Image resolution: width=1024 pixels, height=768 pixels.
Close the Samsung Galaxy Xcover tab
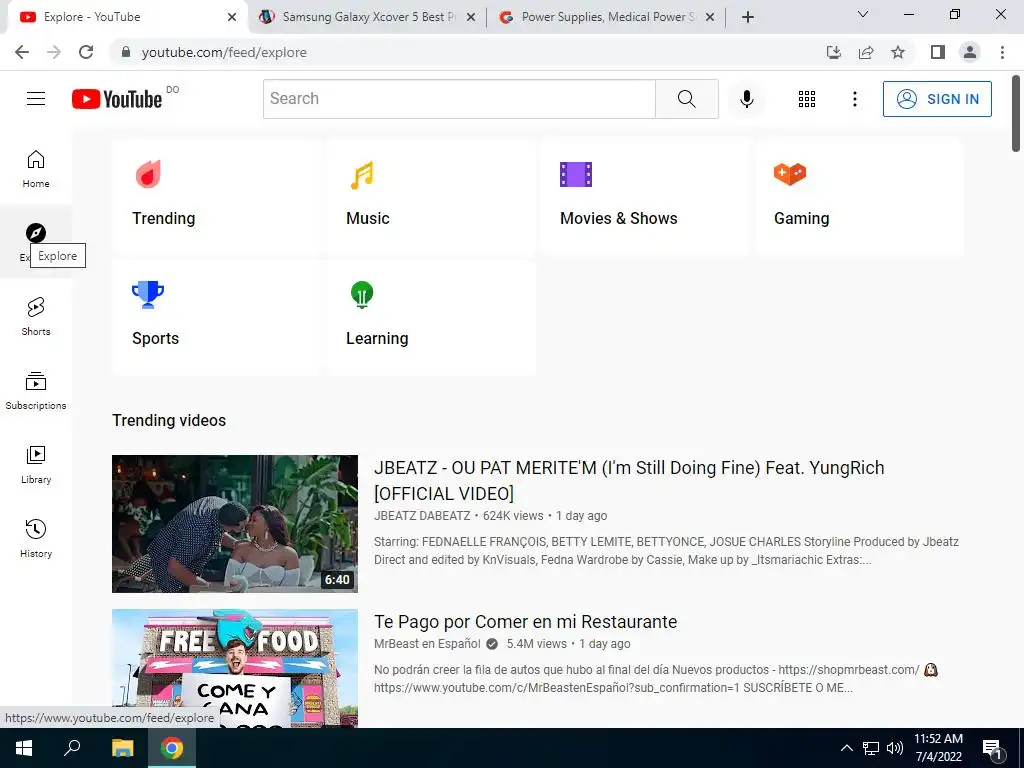tap(471, 17)
